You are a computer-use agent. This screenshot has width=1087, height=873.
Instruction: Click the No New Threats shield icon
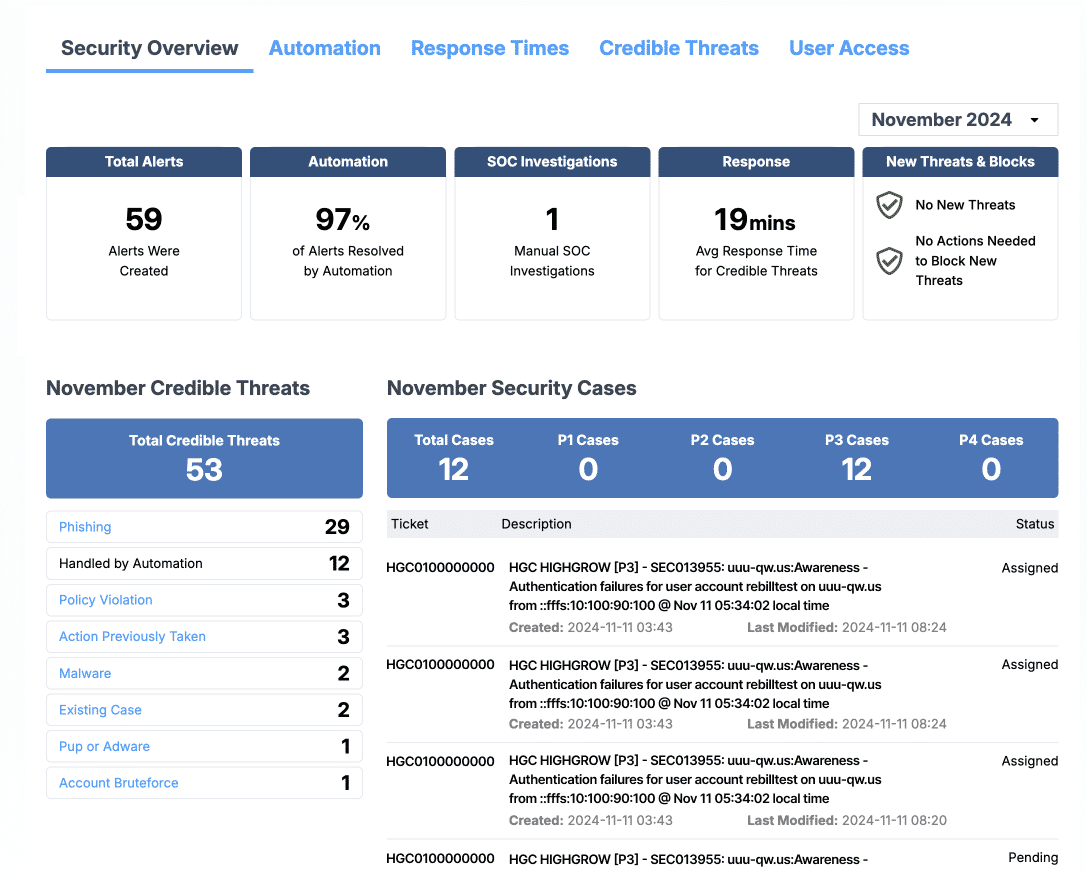(x=889, y=205)
